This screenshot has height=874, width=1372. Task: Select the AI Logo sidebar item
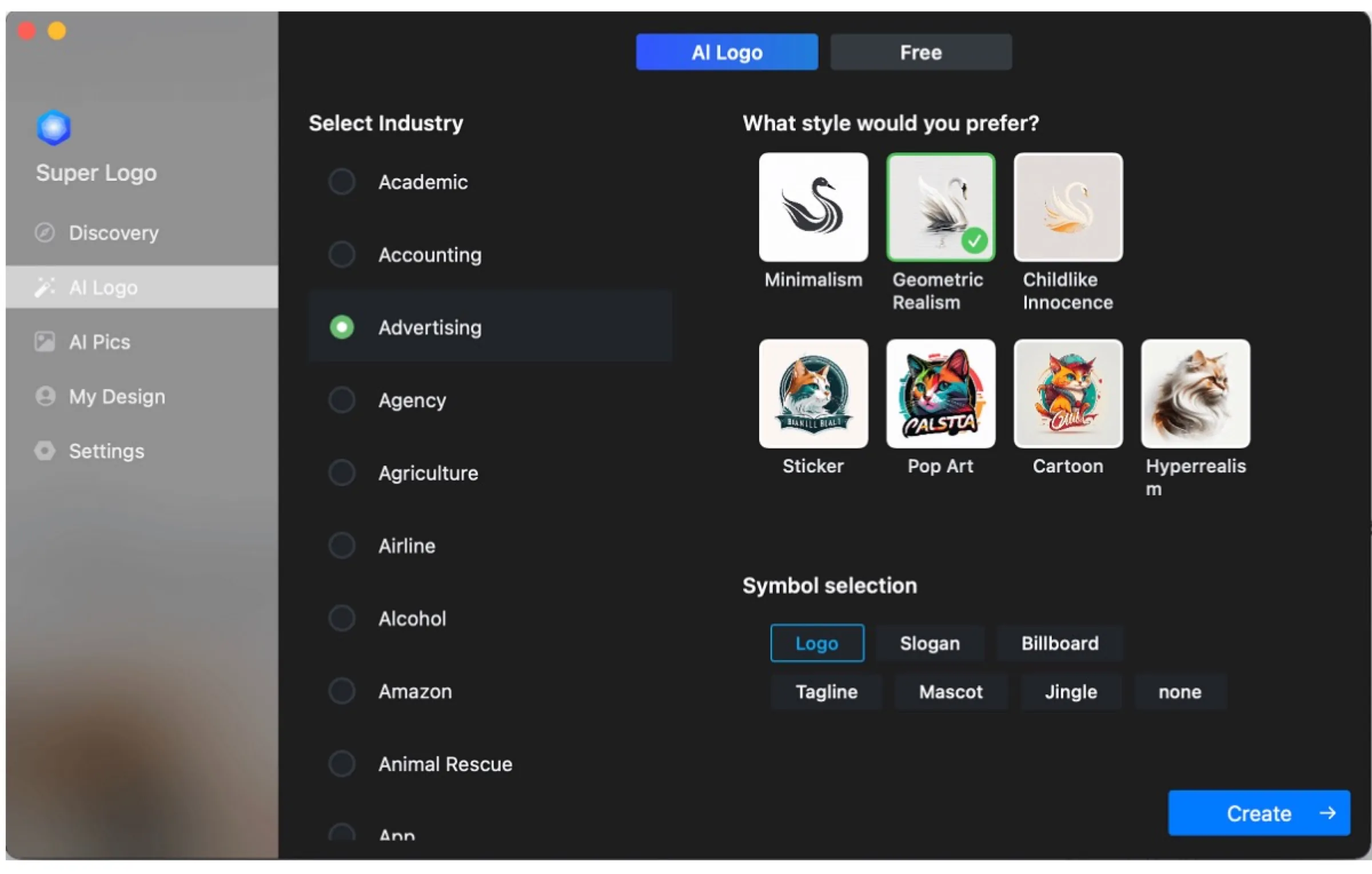[104, 288]
